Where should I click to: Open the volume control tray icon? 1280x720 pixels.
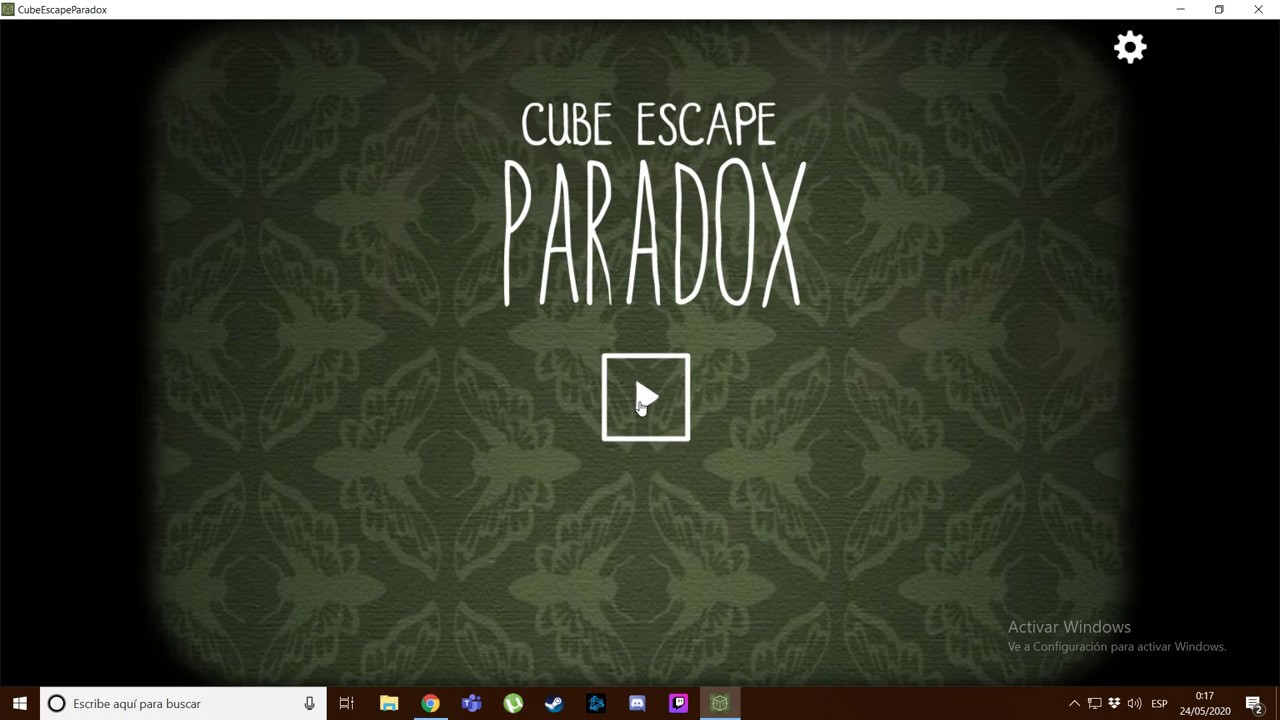pos(1134,704)
